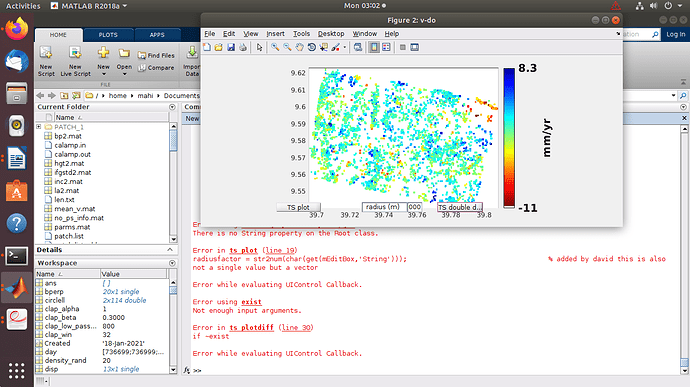
Task: Open the Tools menu in Figure 2
Action: point(301,33)
